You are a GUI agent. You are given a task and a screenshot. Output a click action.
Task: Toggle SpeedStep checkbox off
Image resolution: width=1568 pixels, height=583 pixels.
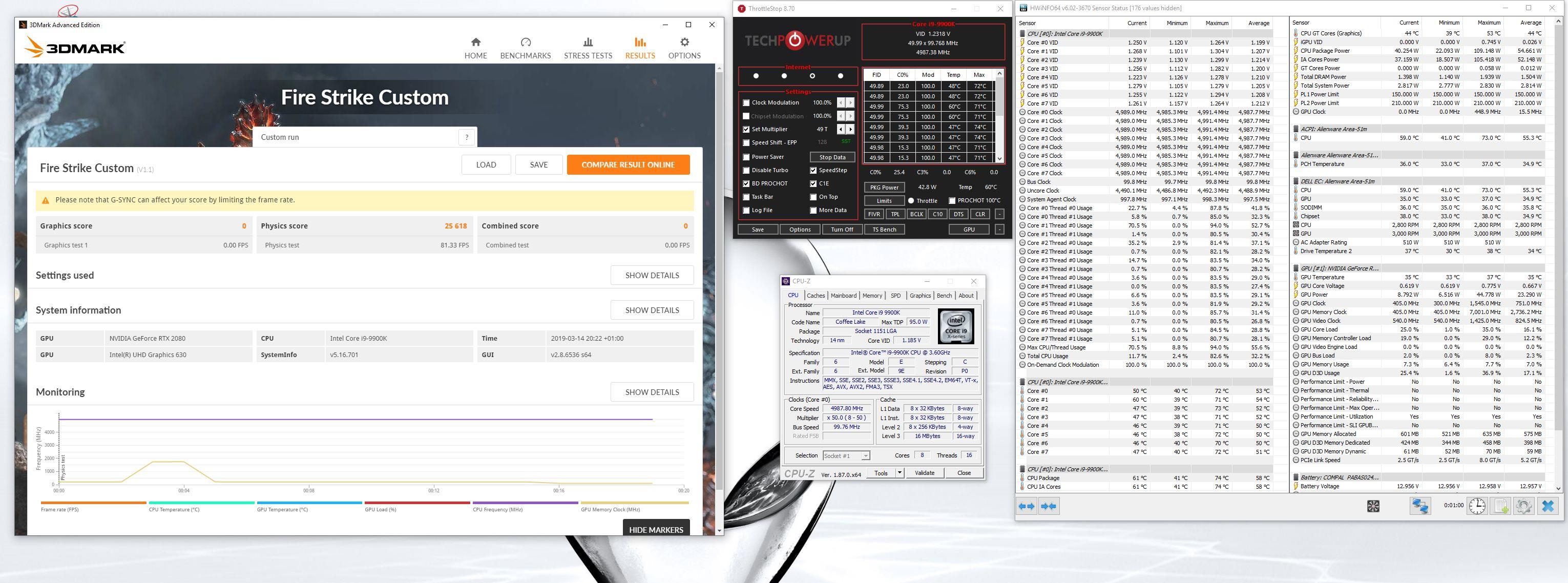click(x=813, y=171)
